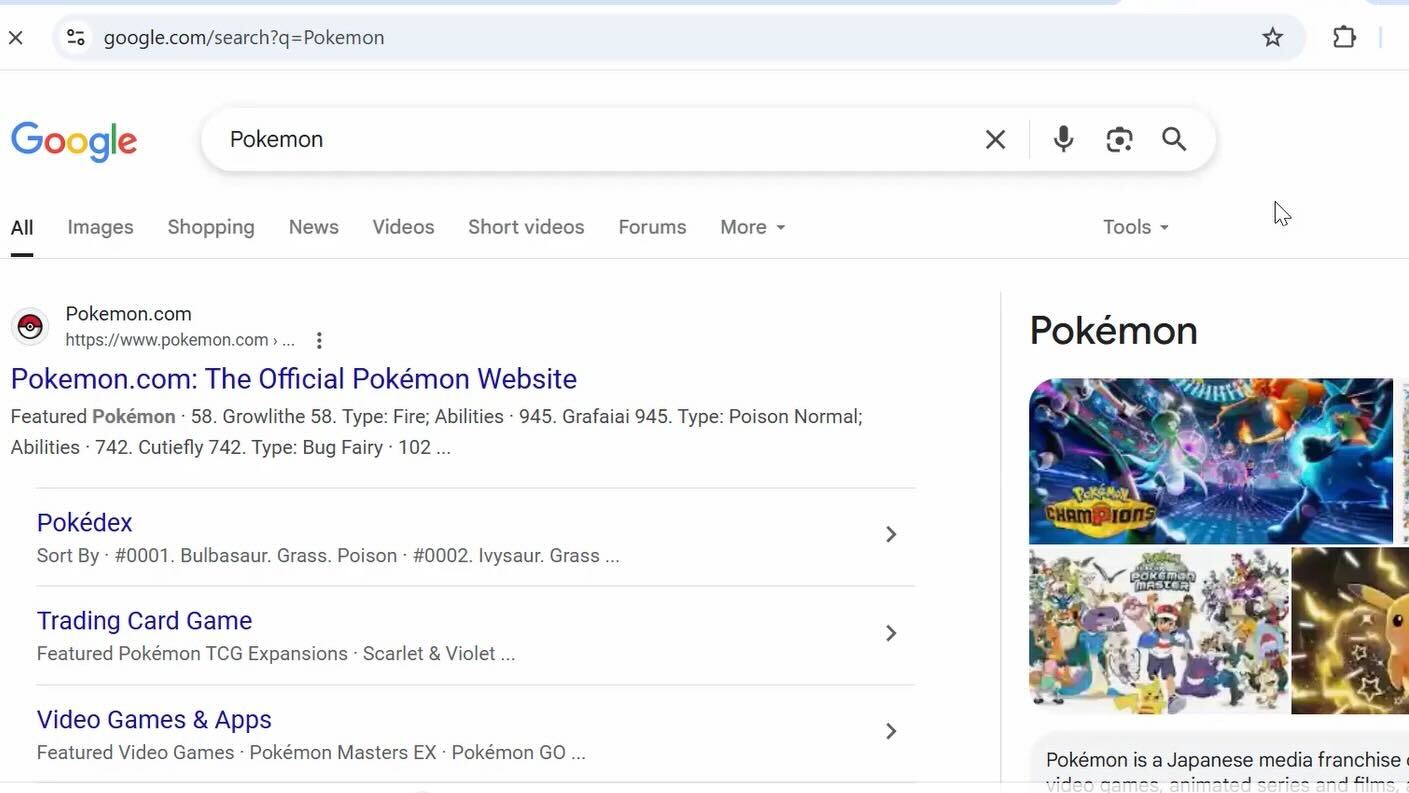Select the address bar URL google.com/search?q=Pokemon
This screenshot has width=1409, height=793.
[x=244, y=38]
